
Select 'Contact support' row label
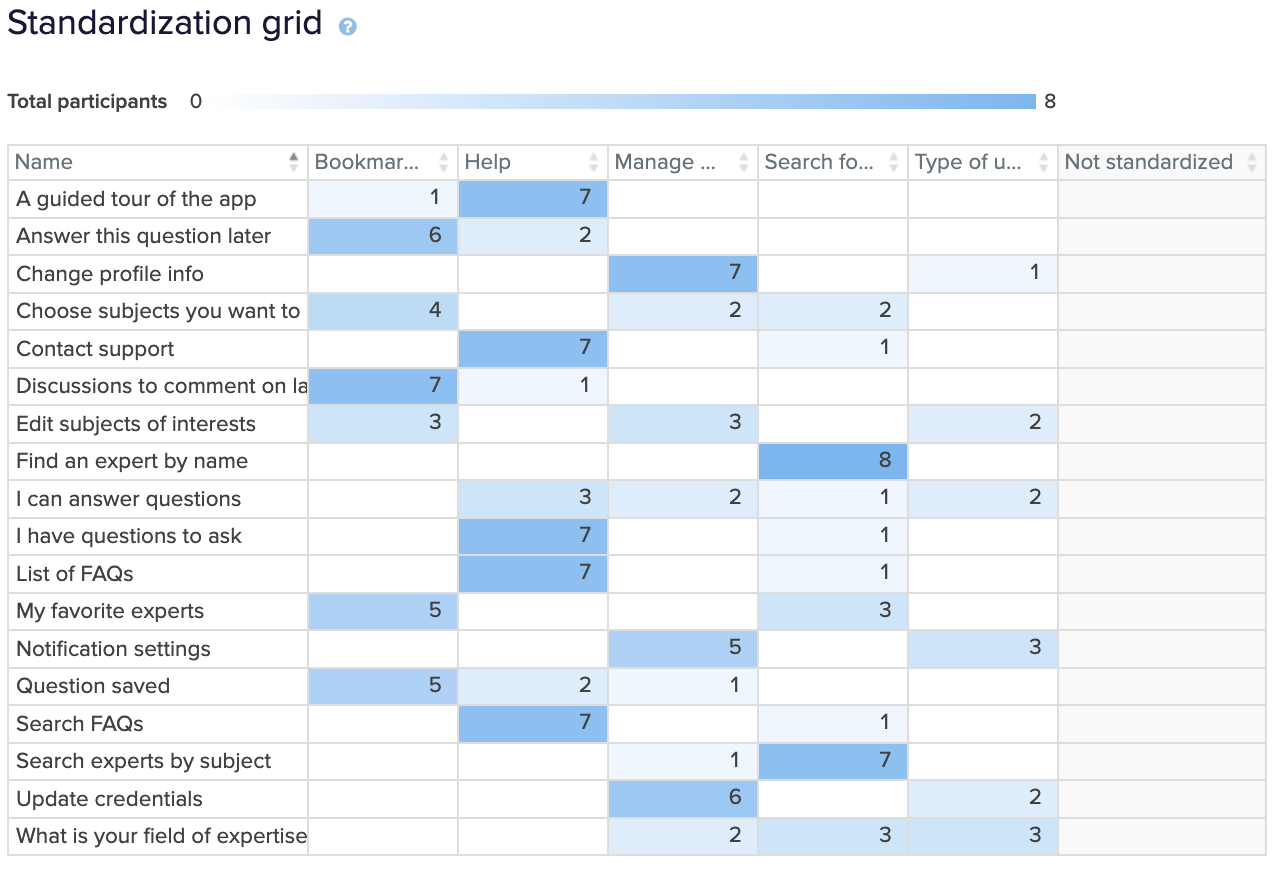click(95, 349)
